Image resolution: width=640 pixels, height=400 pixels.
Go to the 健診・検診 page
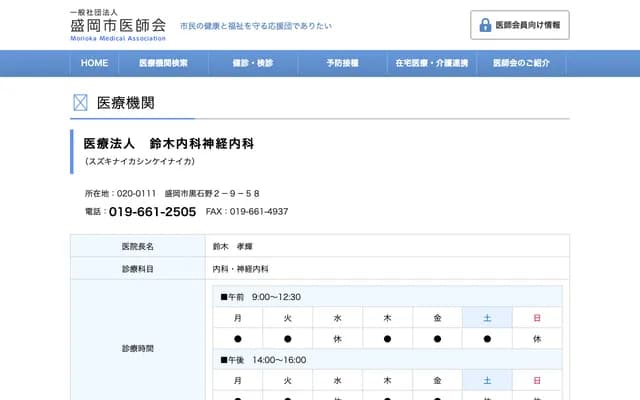click(251, 63)
